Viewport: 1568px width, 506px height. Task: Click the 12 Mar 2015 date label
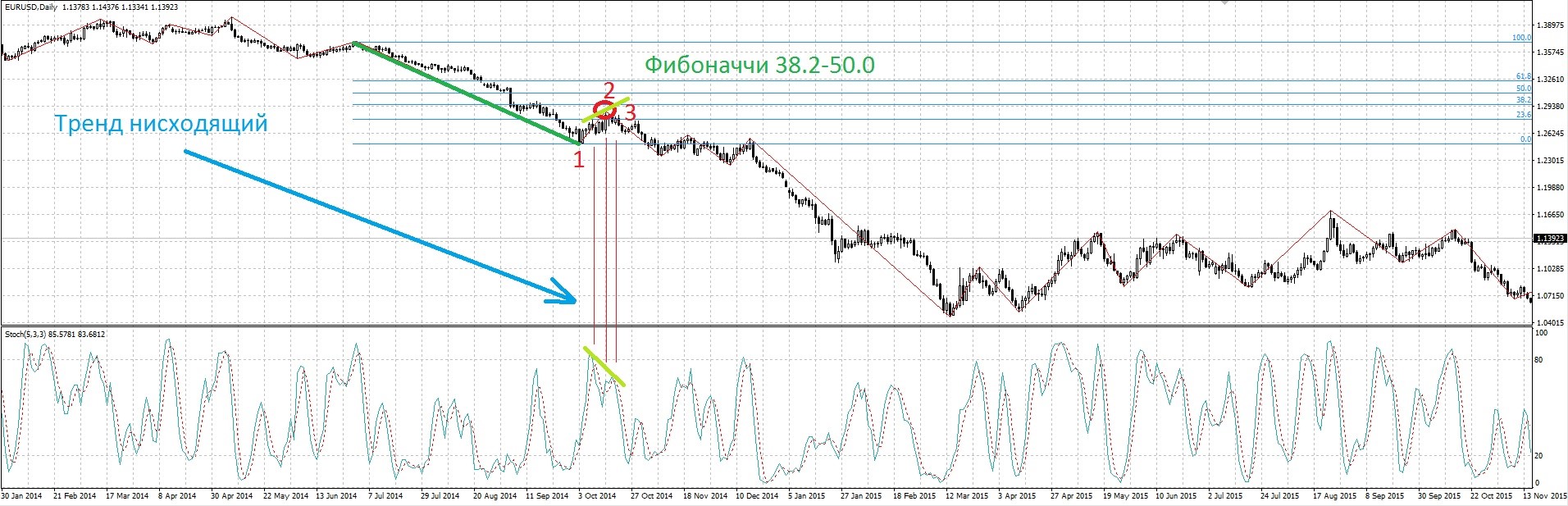click(x=967, y=496)
